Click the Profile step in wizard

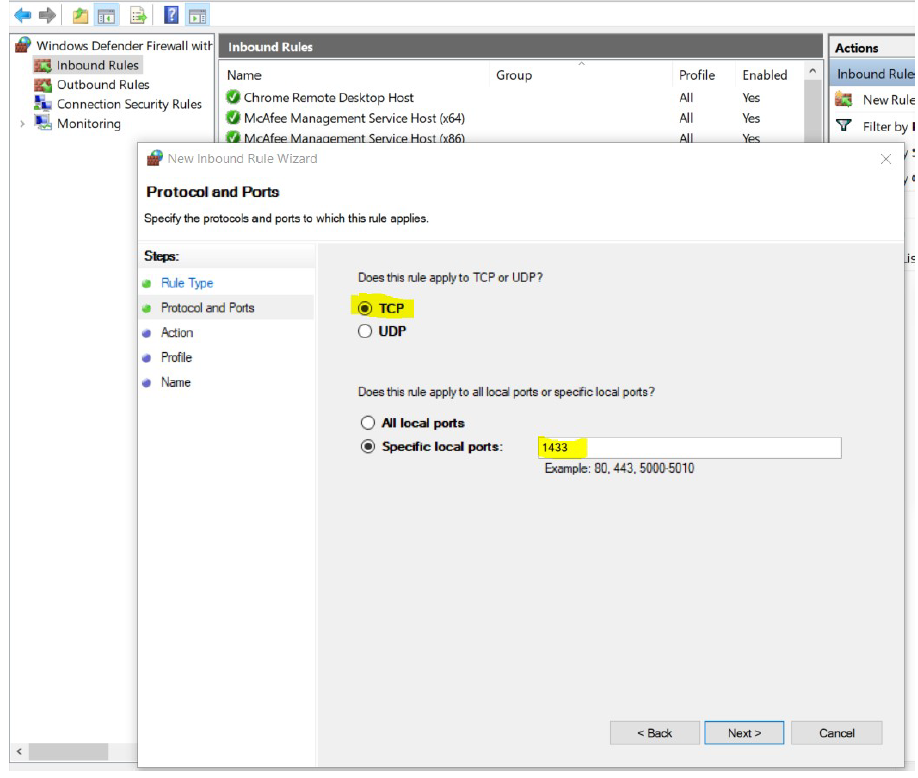point(176,357)
